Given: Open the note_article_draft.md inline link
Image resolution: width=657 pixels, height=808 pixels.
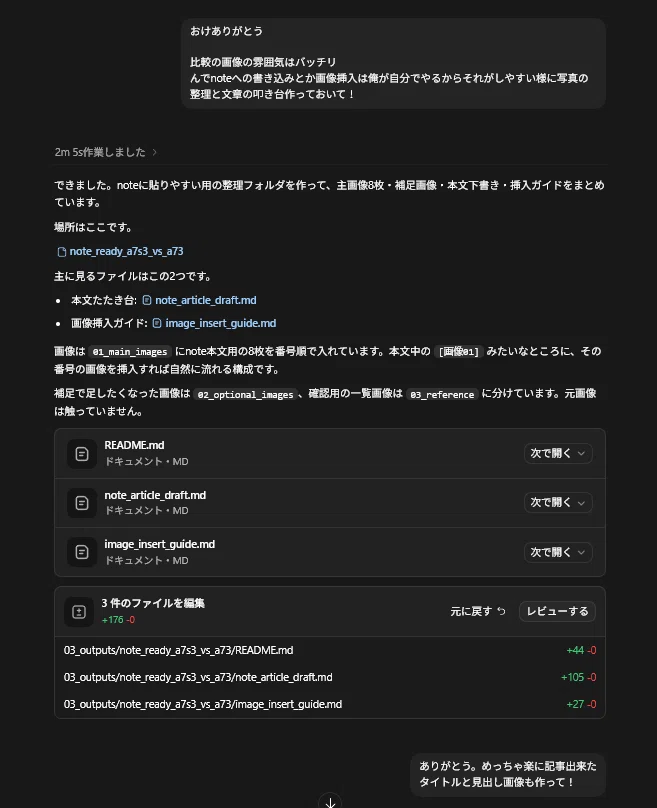Looking at the screenshot, I should (206, 300).
